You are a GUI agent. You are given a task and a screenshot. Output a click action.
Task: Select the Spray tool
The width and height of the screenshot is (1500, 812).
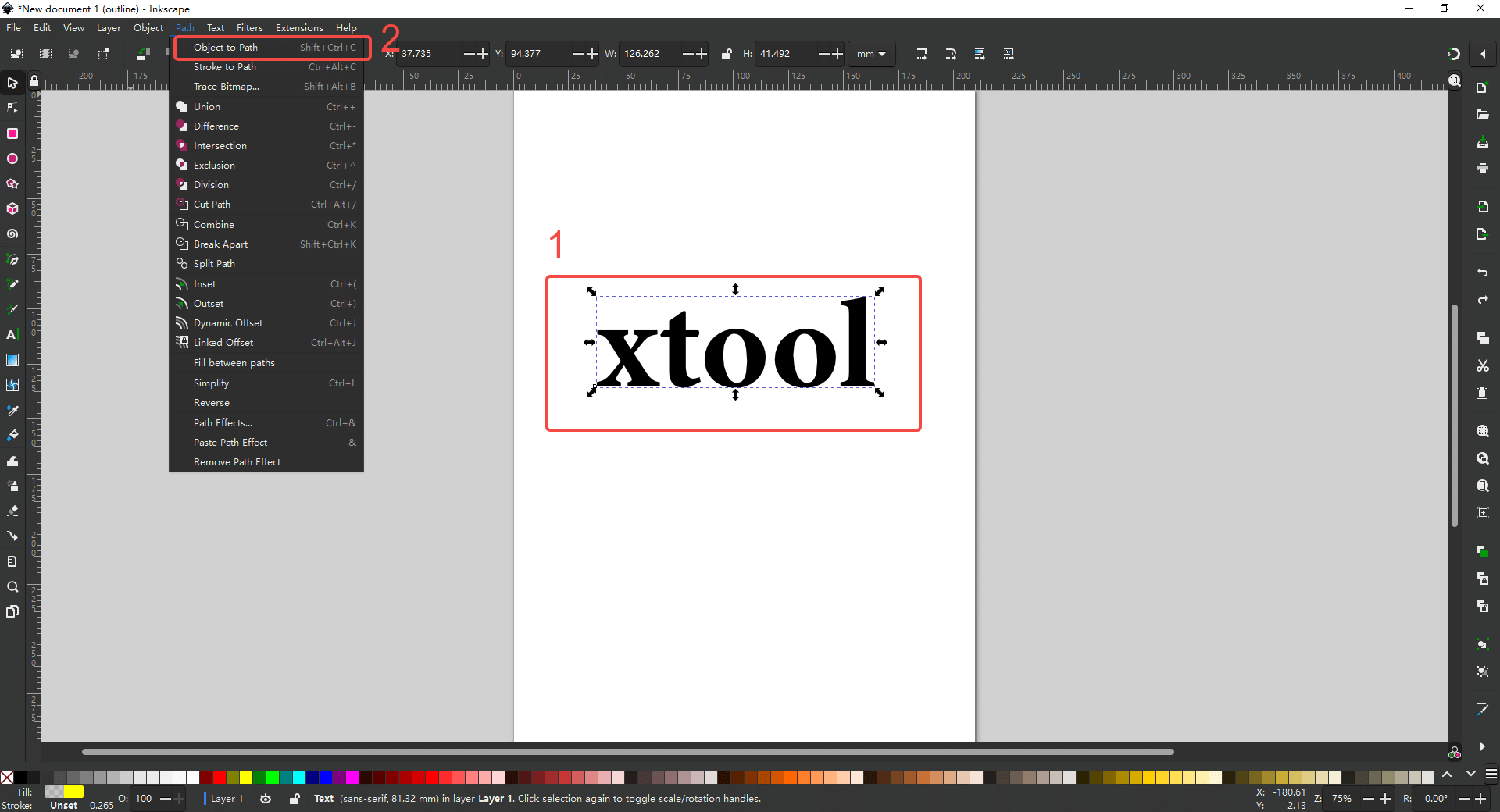[12, 486]
